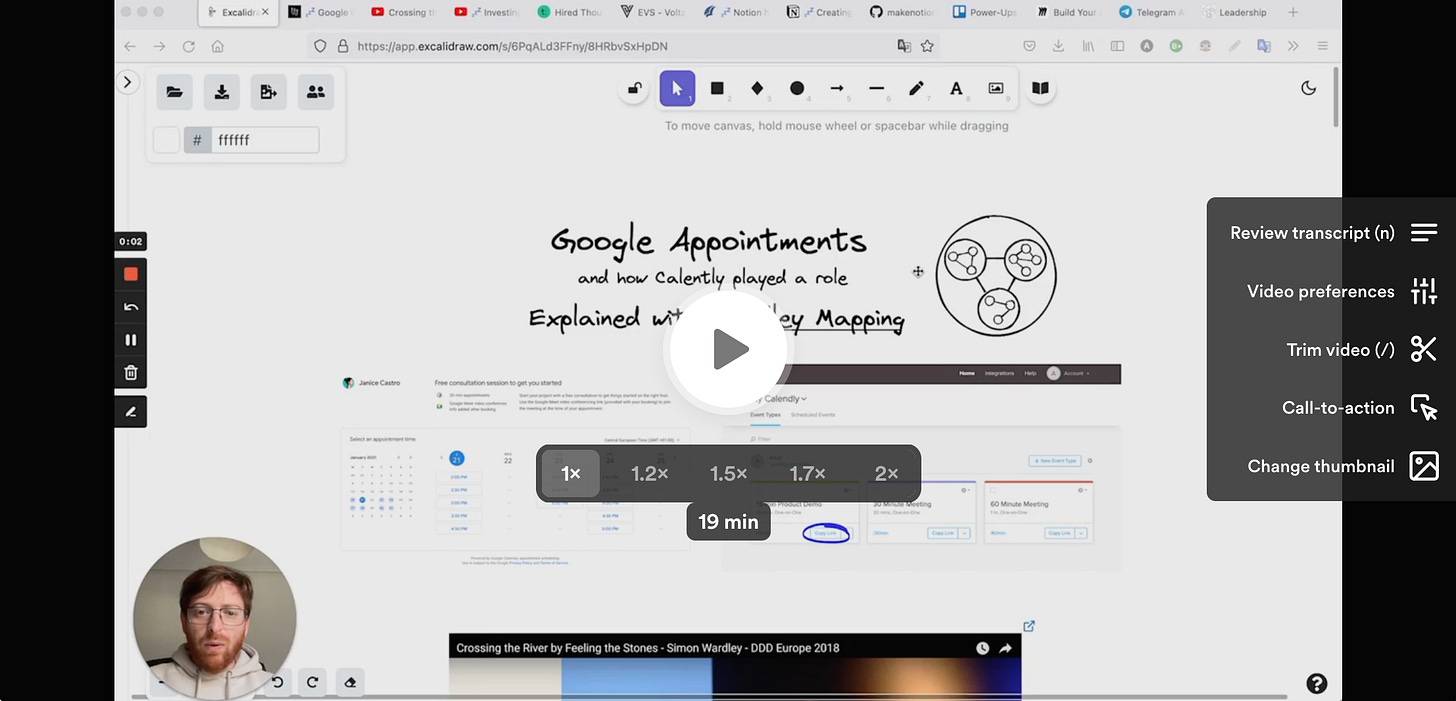
Task: Open a new browser tab with plus
Action: click(1293, 12)
